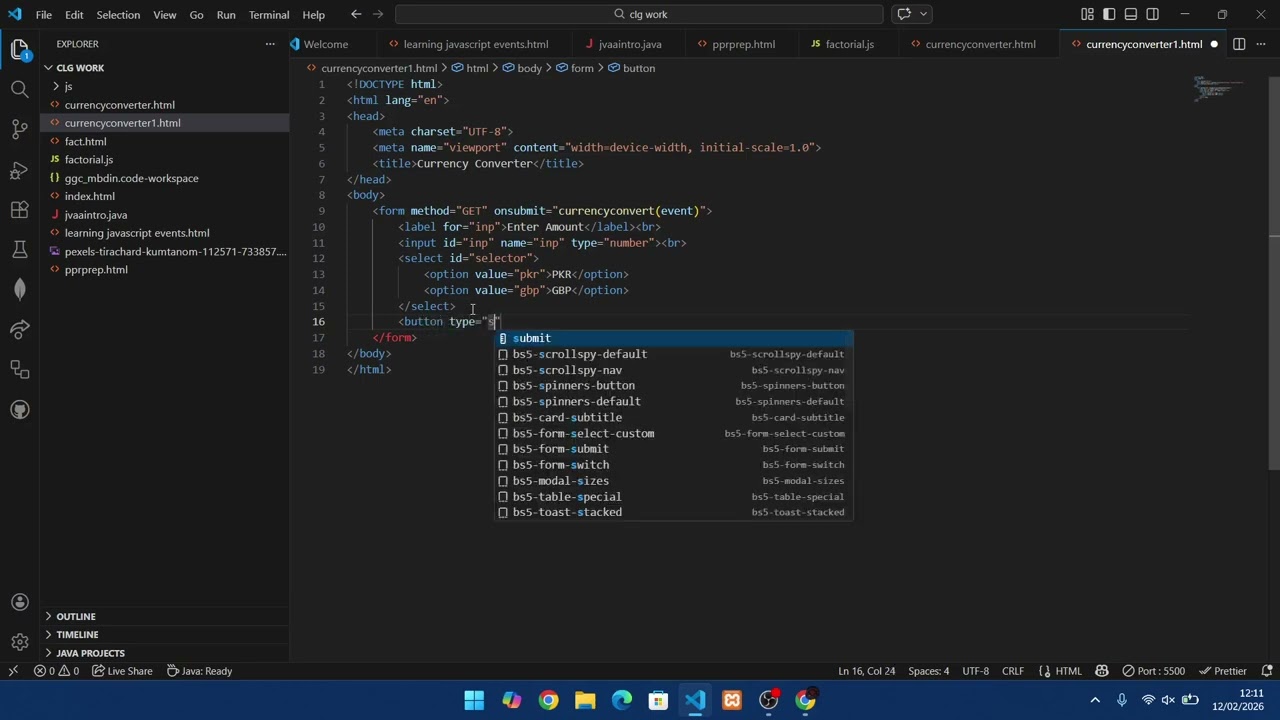Viewport: 1280px width, 720px height.
Task: Switch to the pprprep.html tab
Action: tap(743, 44)
